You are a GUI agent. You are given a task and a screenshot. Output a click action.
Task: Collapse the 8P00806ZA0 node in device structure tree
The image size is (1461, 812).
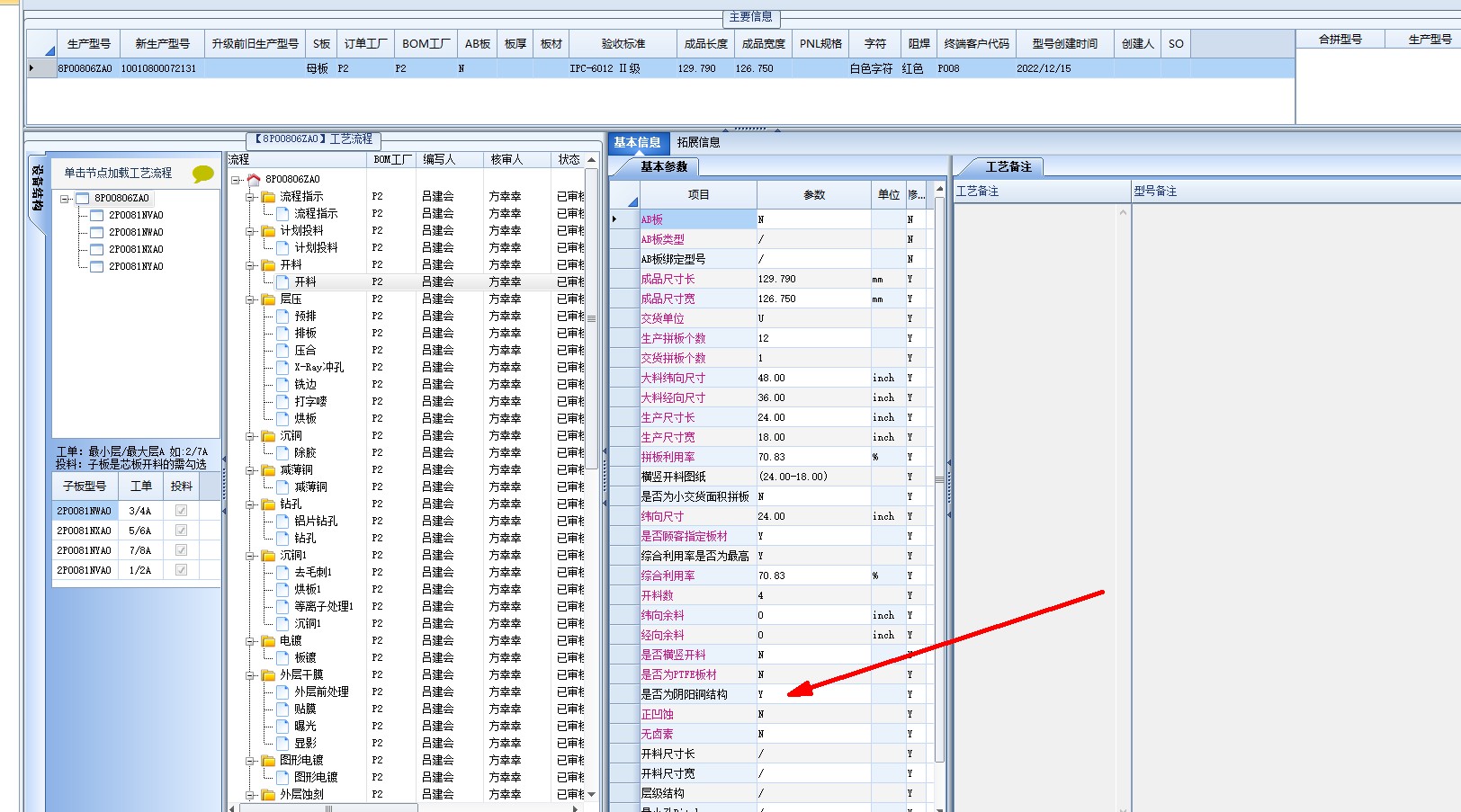65,199
